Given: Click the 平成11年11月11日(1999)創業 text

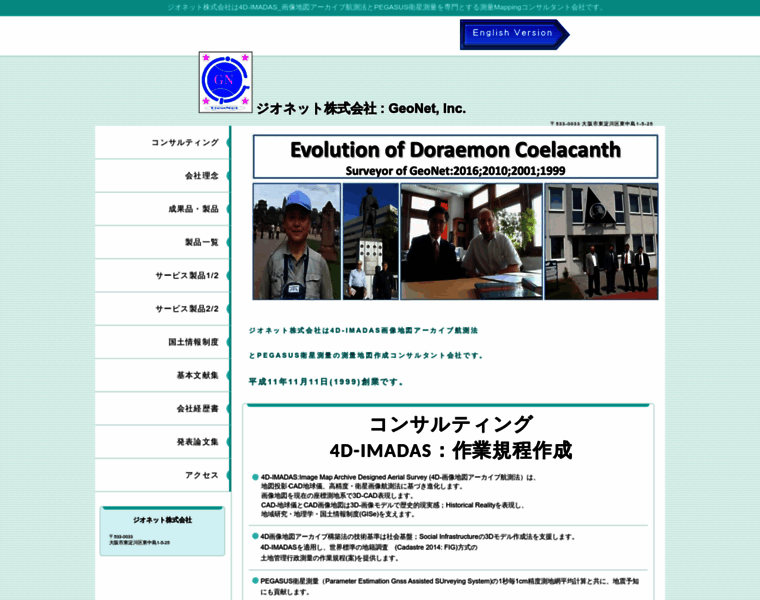Looking at the screenshot, I should pos(326,382).
